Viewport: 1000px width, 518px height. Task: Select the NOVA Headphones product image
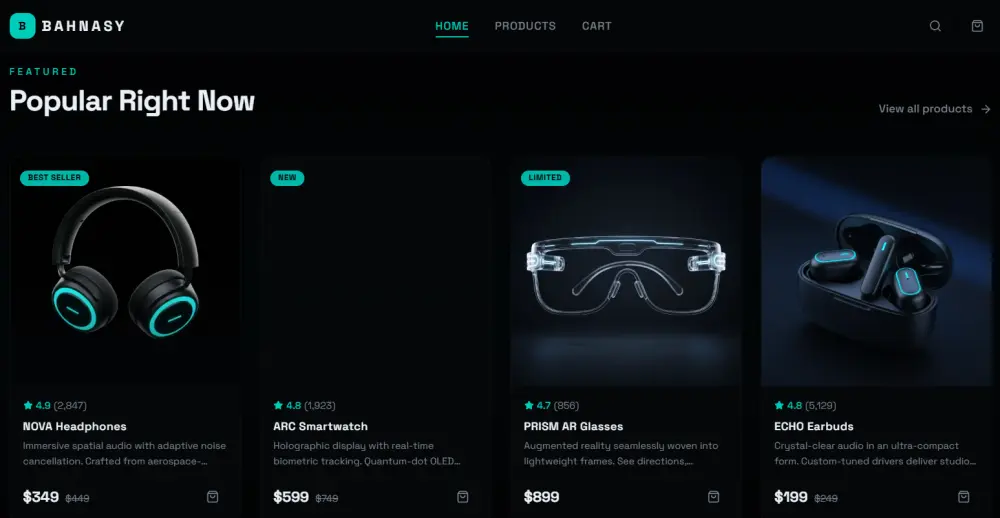click(x=125, y=271)
